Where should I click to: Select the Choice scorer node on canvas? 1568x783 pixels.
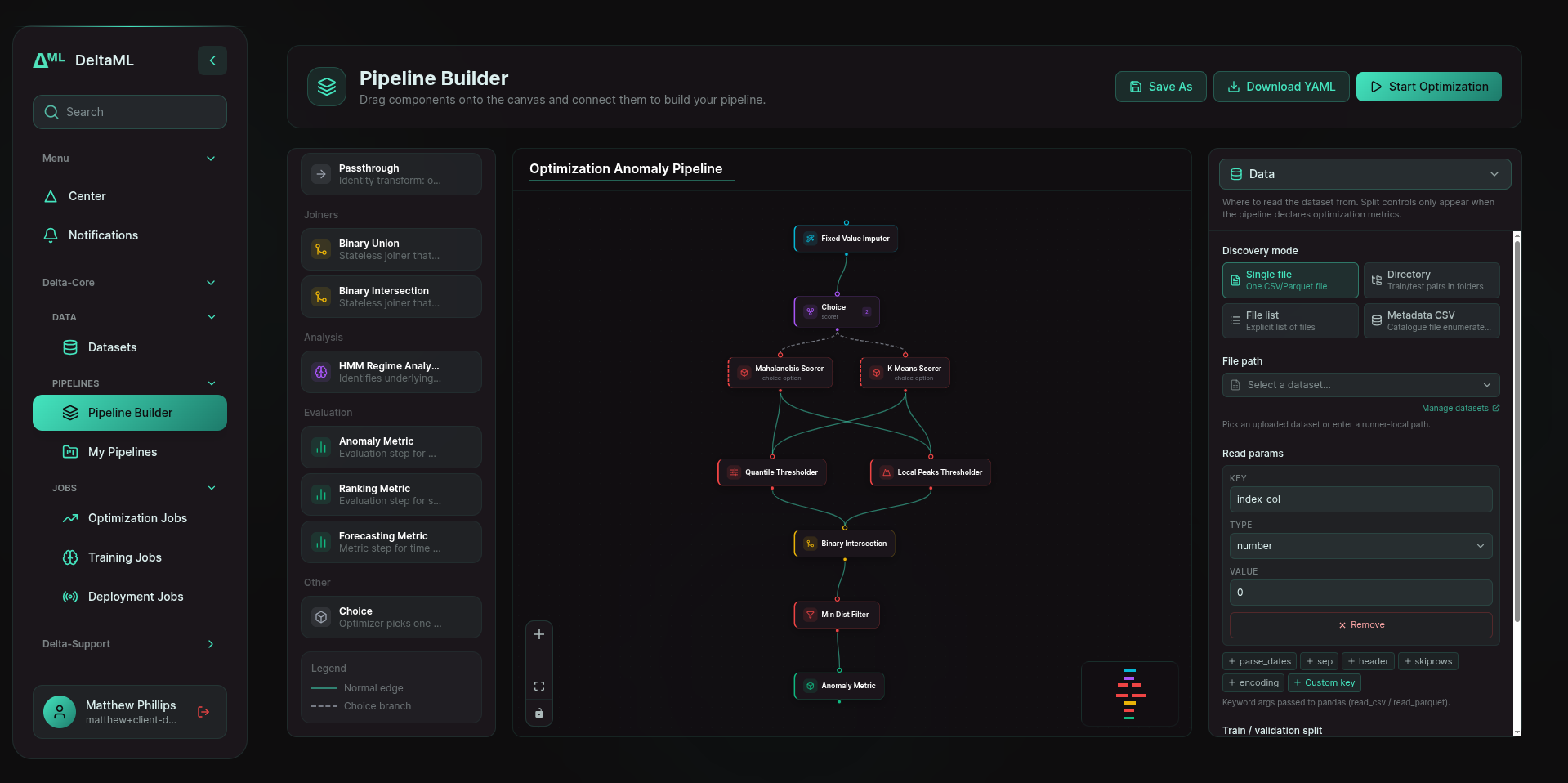(x=837, y=311)
